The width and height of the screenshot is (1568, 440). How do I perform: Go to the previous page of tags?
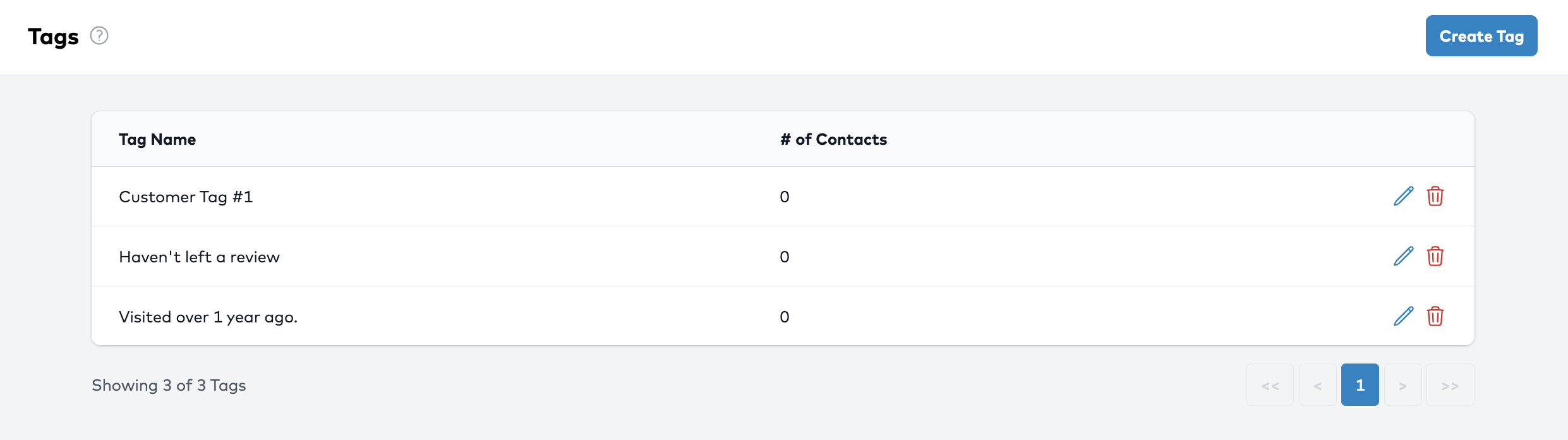(1317, 385)
